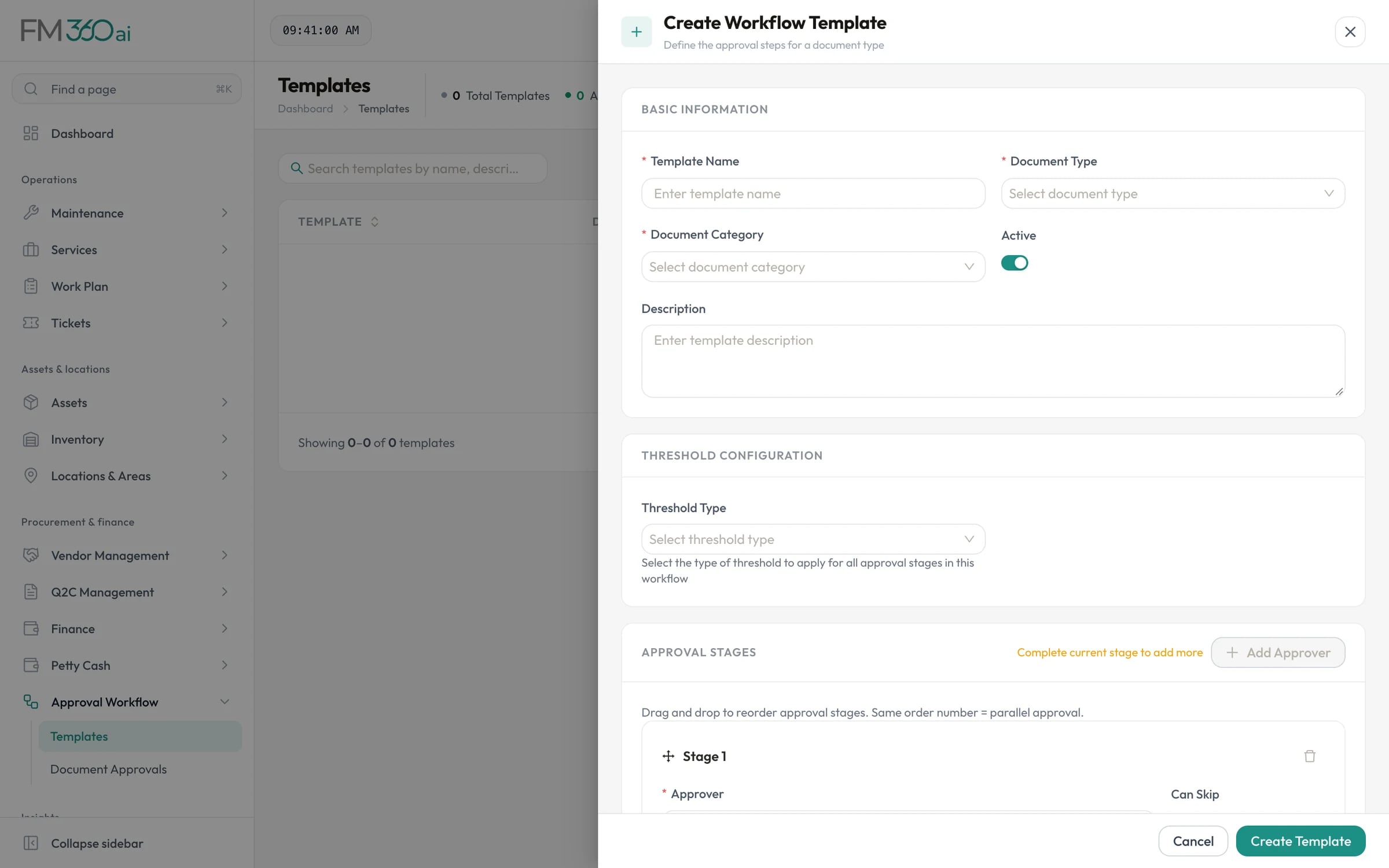Expand the Vendor Management chevron
Viewport: 1389px width, 868px height.
pyautogui.click(x=225, y=555)
